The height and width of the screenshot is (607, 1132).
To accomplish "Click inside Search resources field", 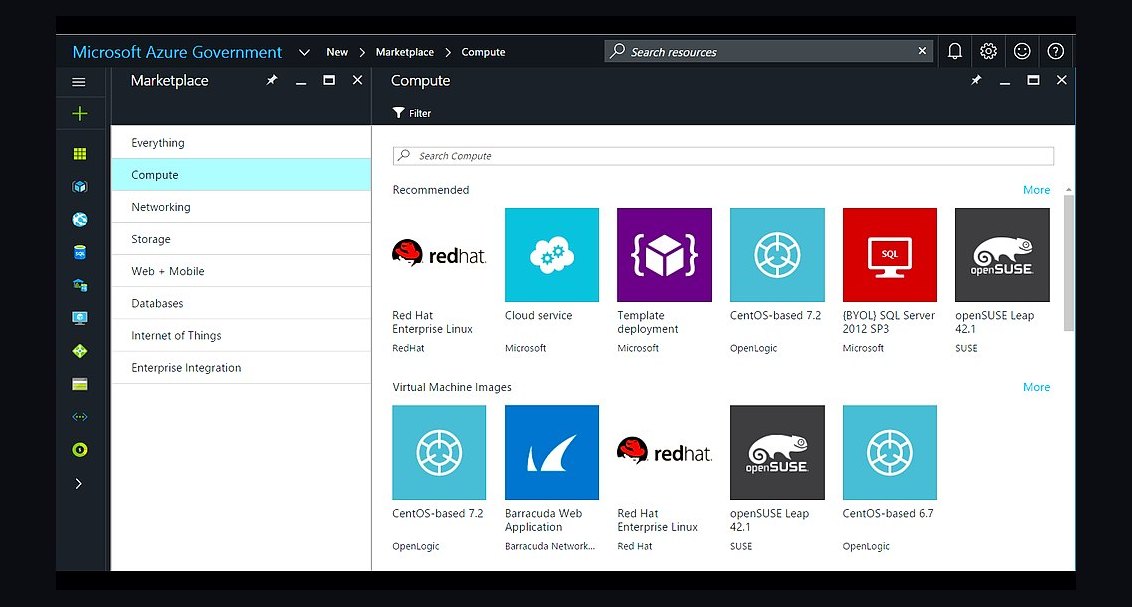I will pos(769,51).
